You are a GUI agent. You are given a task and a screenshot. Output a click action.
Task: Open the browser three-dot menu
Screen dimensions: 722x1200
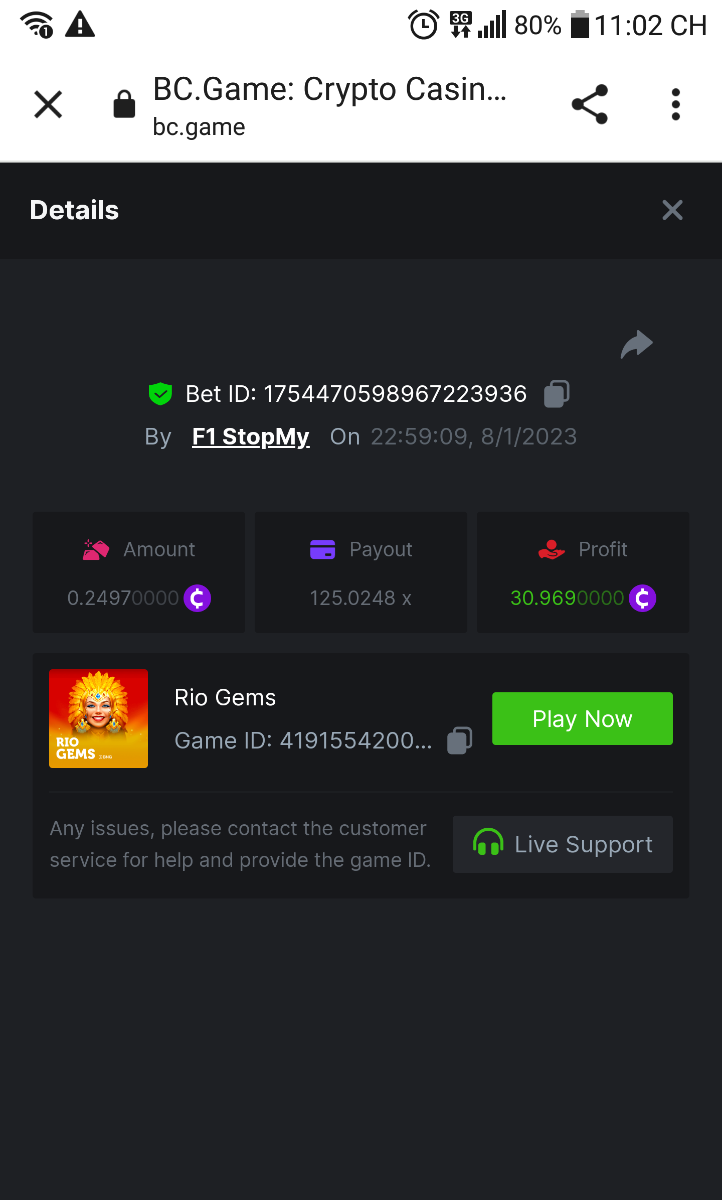(x=676, y=104)
